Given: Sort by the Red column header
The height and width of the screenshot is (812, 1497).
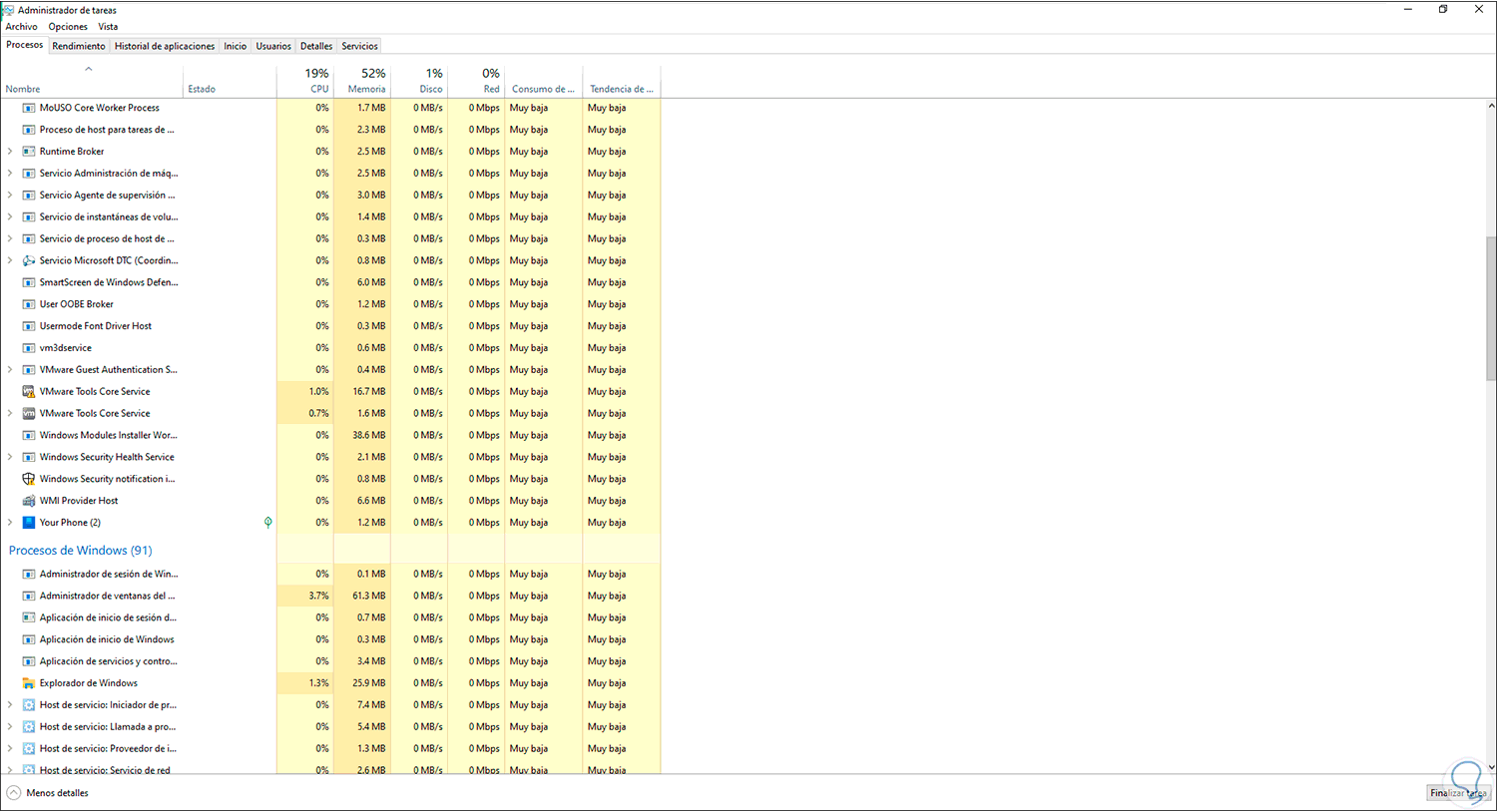Looking at the screenshot, I should point(476,81).
